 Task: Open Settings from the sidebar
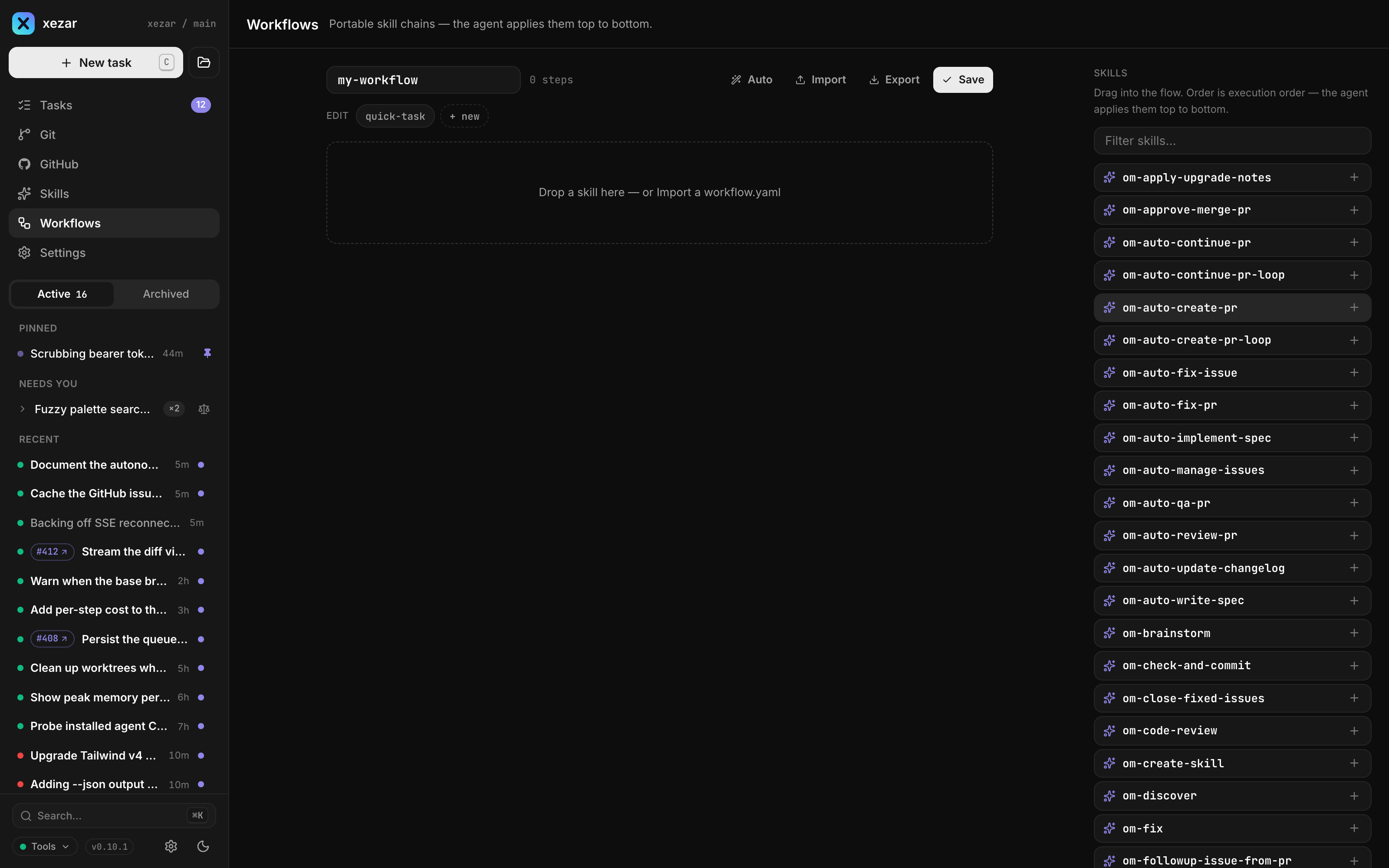(114, 253)
